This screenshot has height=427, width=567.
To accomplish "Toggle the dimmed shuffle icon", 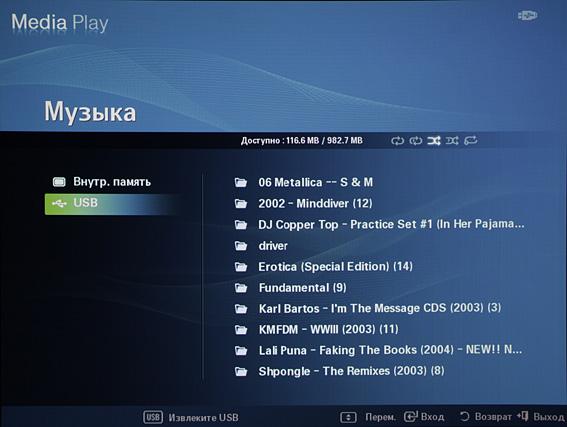I will 452,141.
